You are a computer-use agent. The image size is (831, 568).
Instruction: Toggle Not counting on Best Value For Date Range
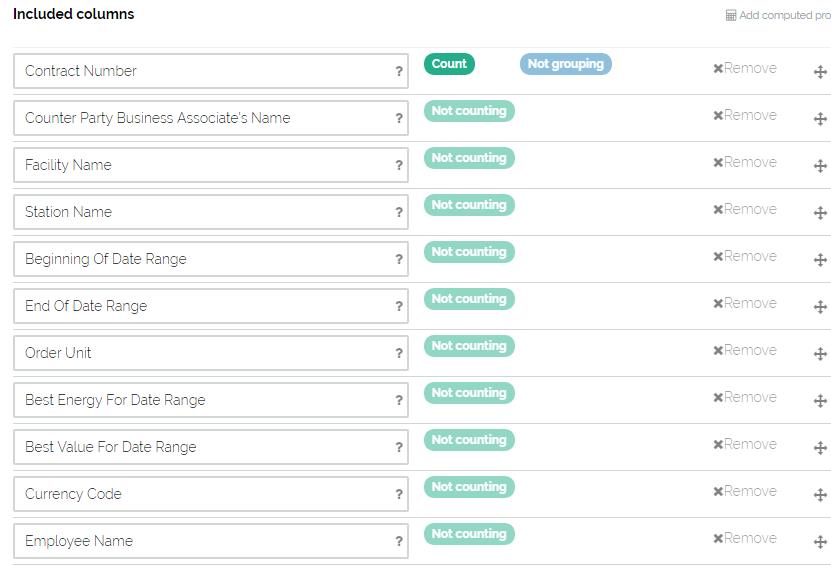pyautogui.click(x=468, y=440)
